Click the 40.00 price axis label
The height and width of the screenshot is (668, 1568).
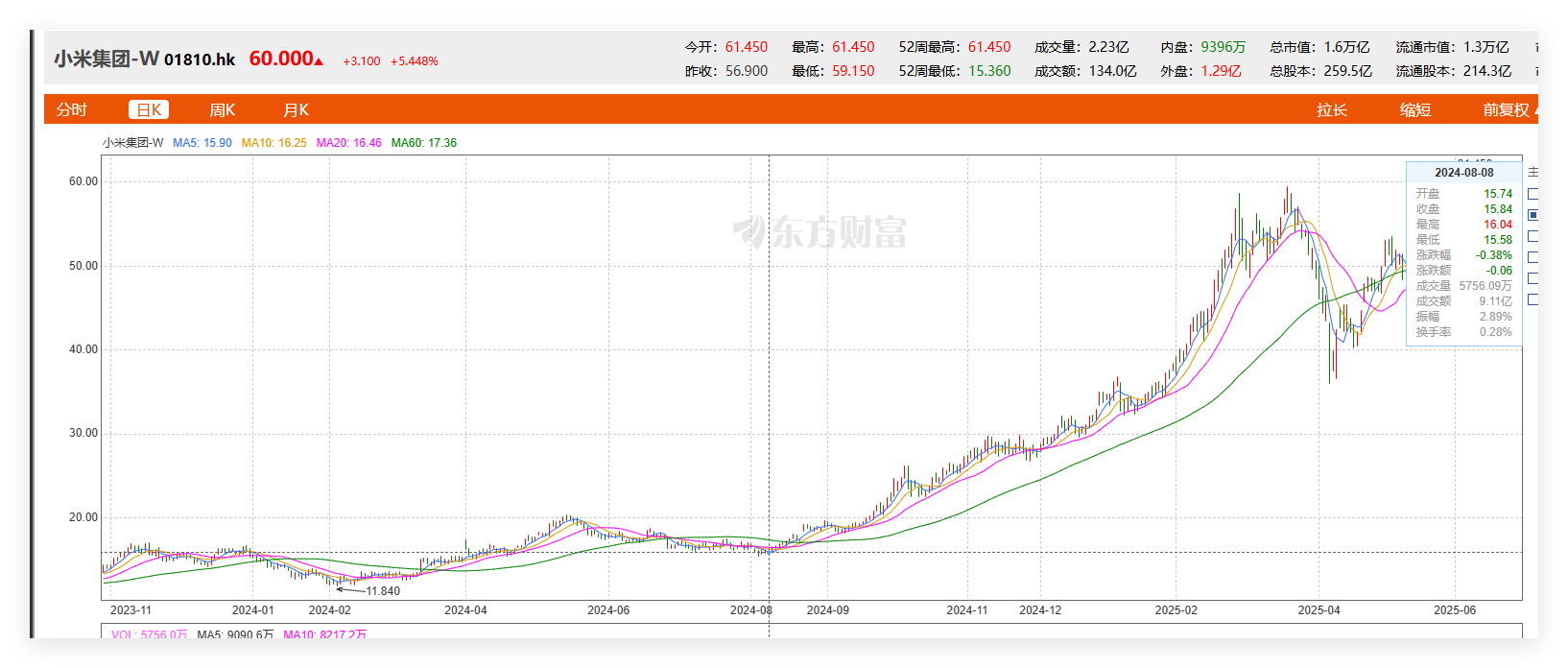[x=83, y=349]
